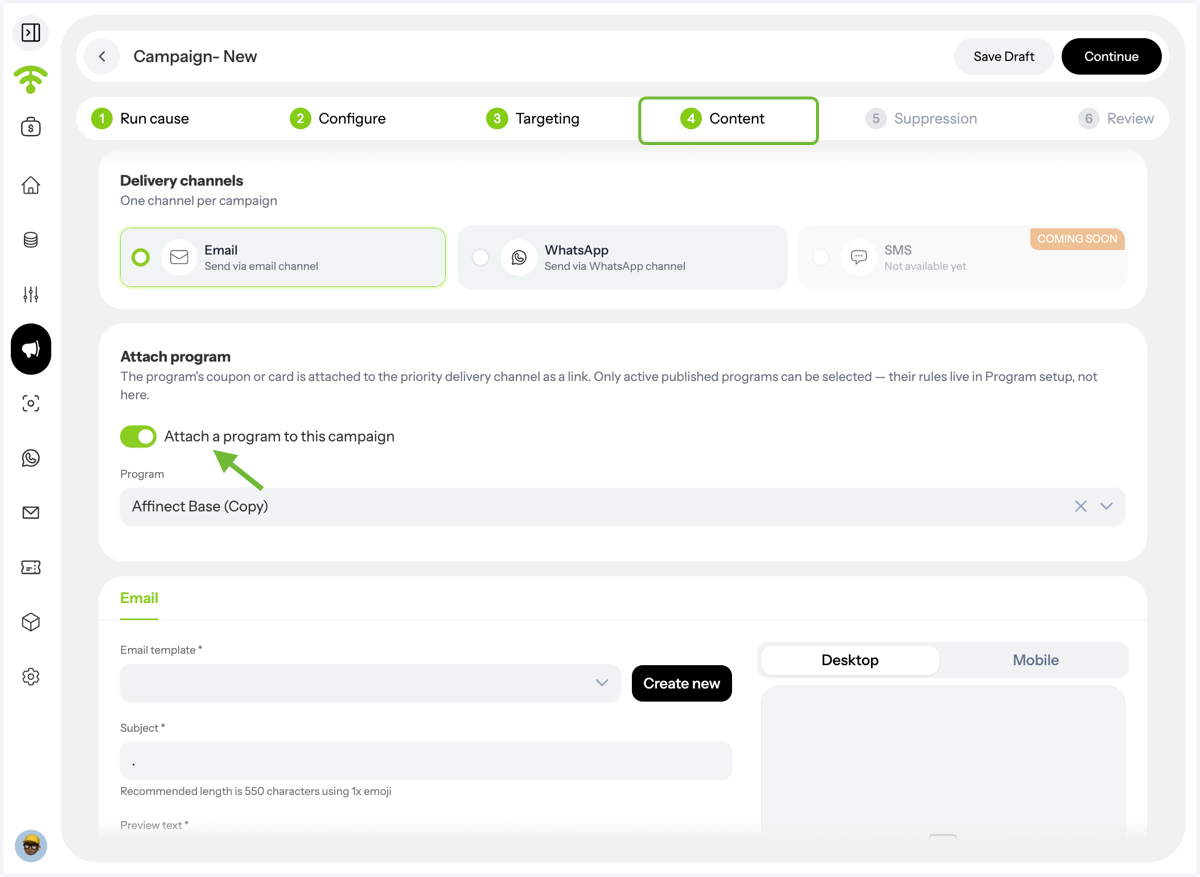Open the mail envelope icon in sidebar
The height and width of the screenshot is (877, 1200).
31,513
